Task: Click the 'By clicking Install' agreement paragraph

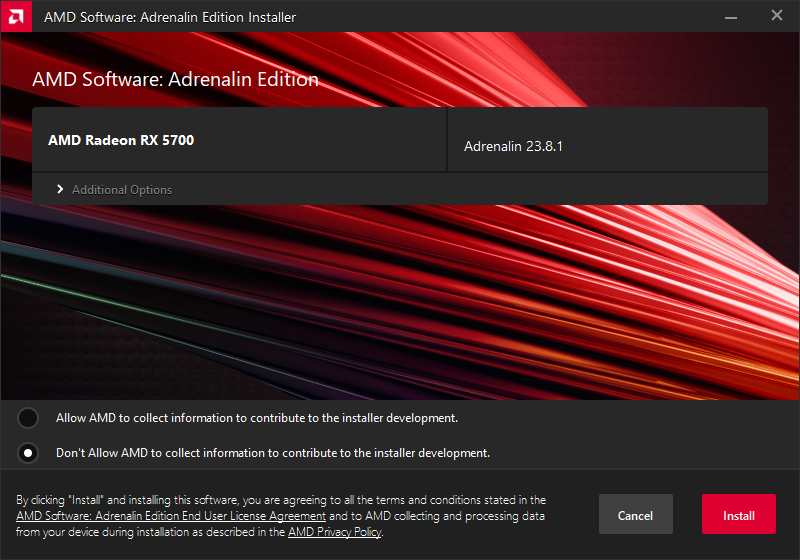Action: coord(280,500)
